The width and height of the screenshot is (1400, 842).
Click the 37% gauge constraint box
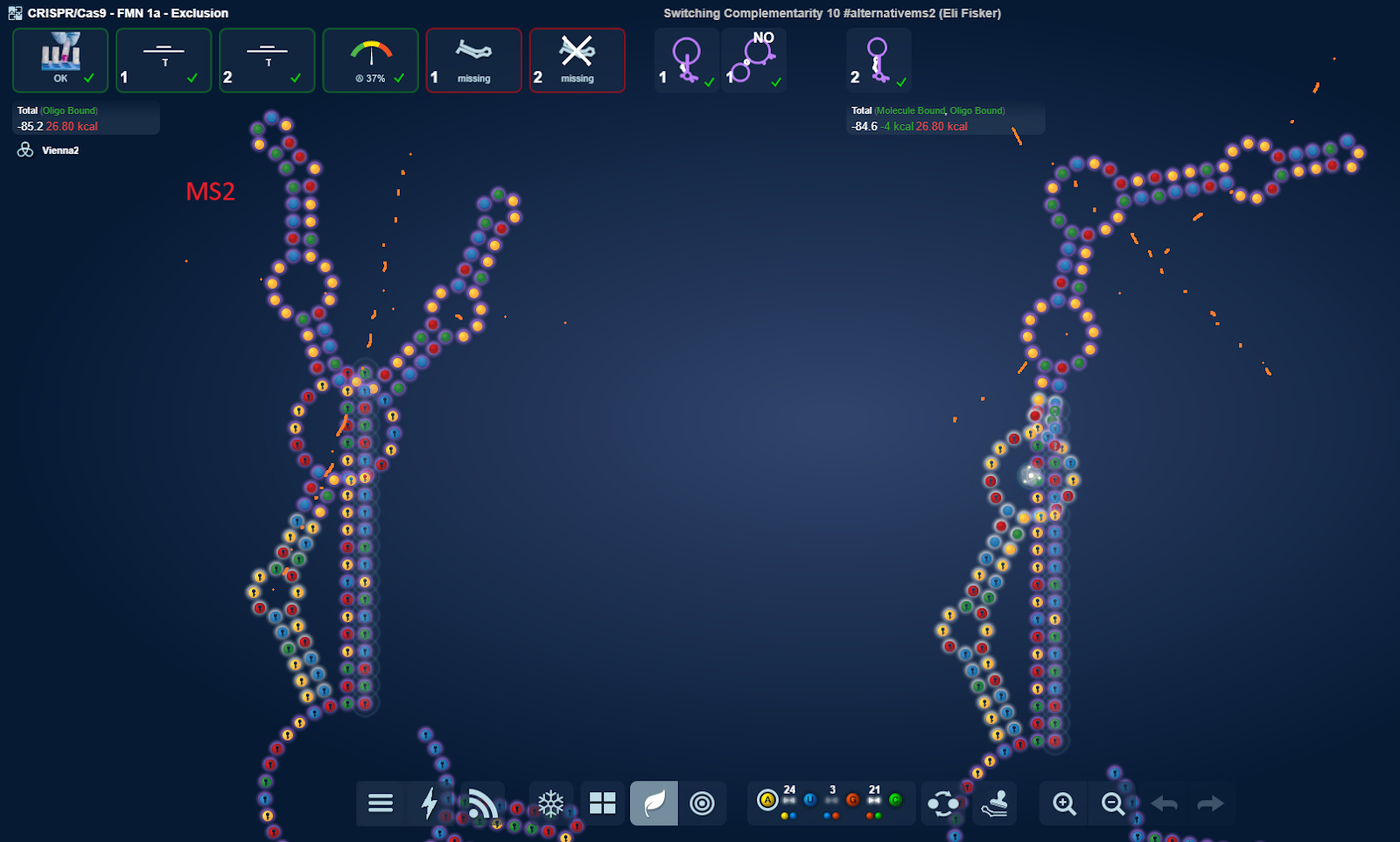point(370,60)
